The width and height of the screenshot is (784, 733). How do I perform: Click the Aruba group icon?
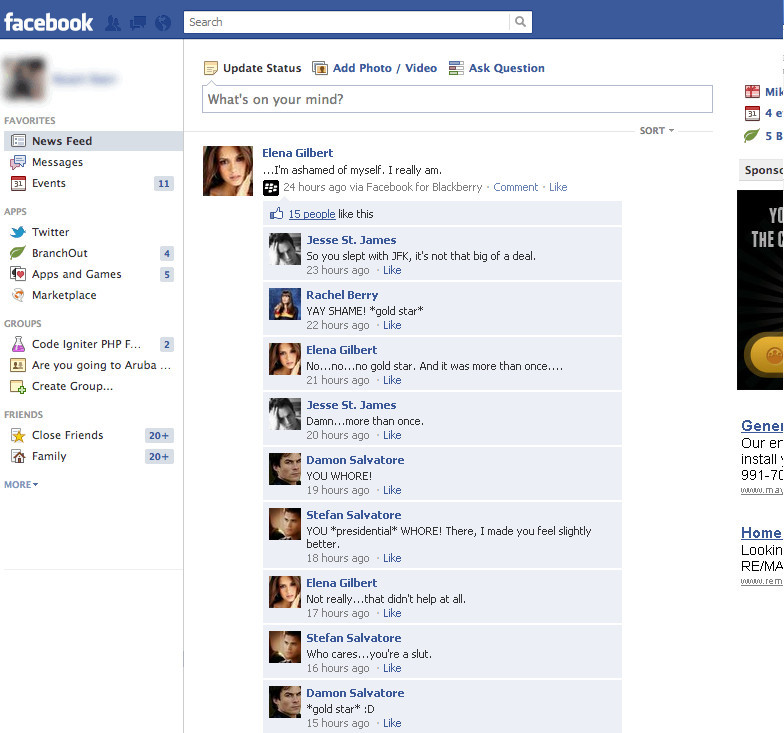pyautogui.click(x=18, y=365)
